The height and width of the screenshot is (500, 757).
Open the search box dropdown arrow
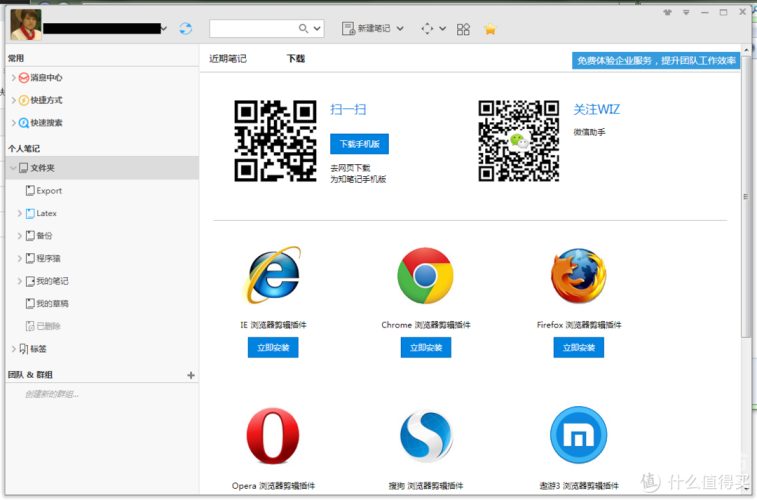pyautogui.click(x=318, y=29)
